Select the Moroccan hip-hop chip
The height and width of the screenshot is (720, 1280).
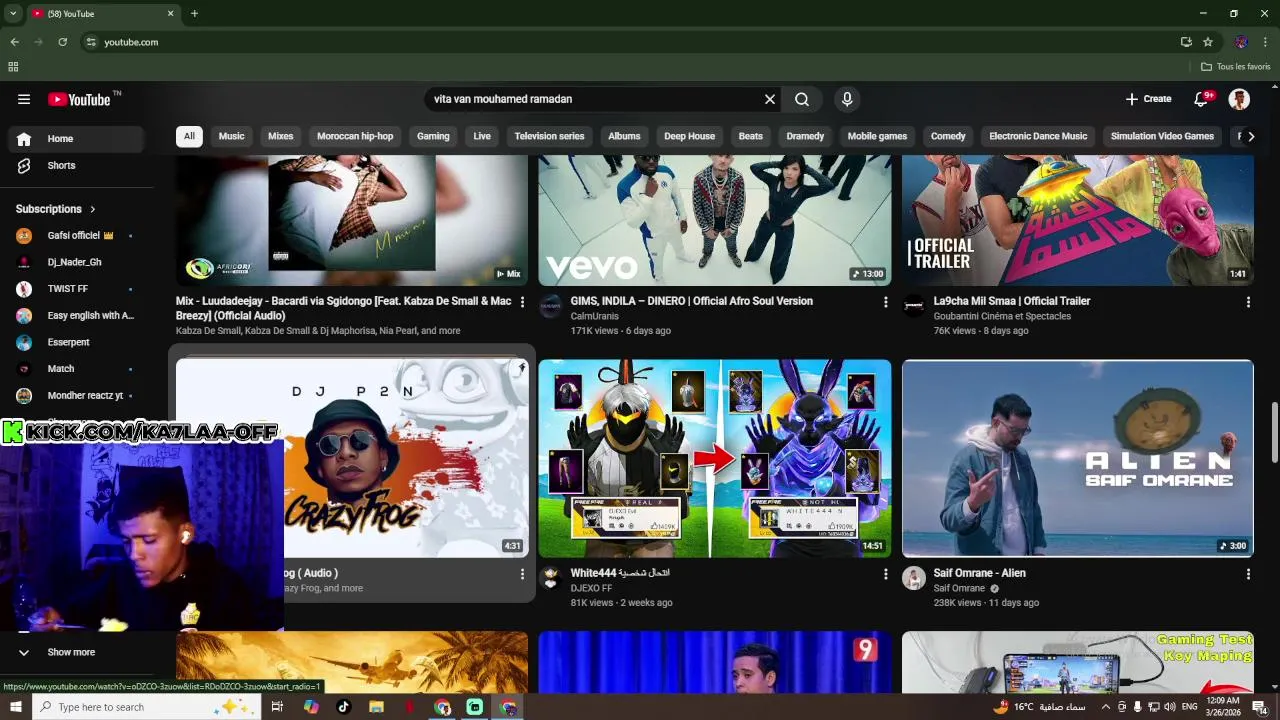(355, 136)
